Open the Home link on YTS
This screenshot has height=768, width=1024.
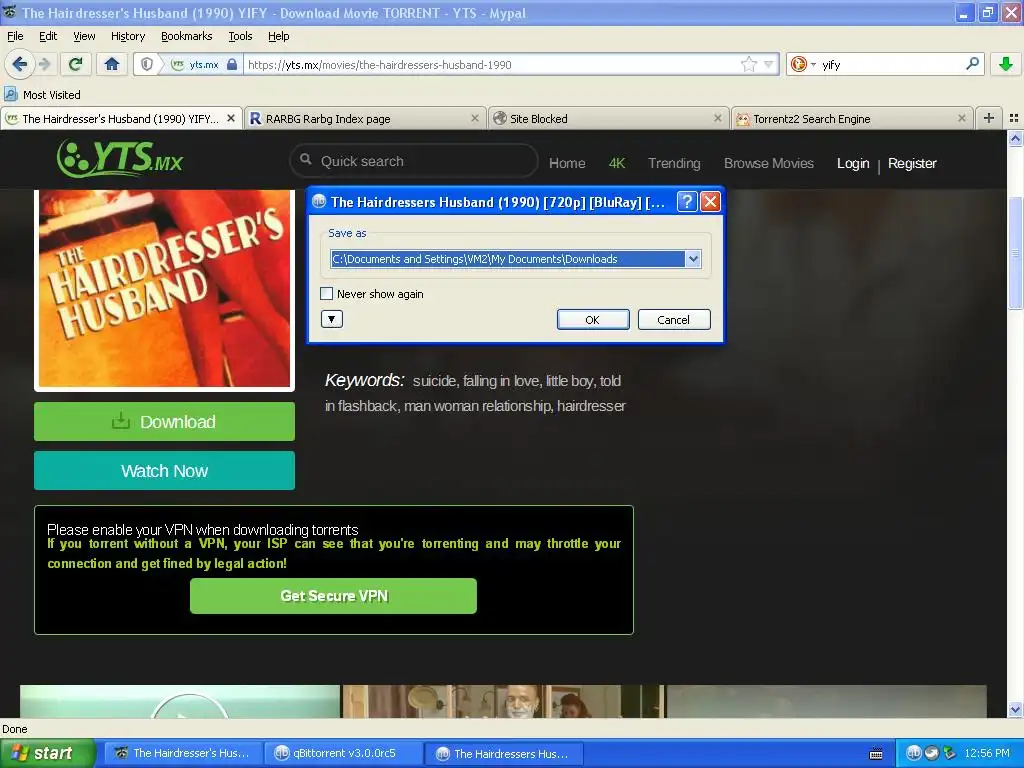(567, 163)
